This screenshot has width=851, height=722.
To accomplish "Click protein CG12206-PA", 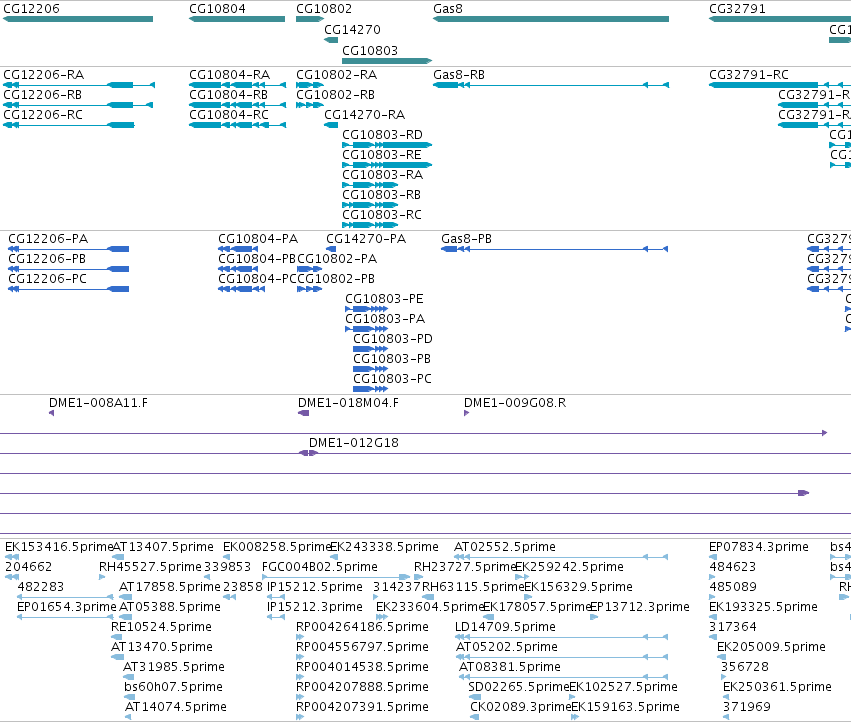I will click(x=68, y=249).
